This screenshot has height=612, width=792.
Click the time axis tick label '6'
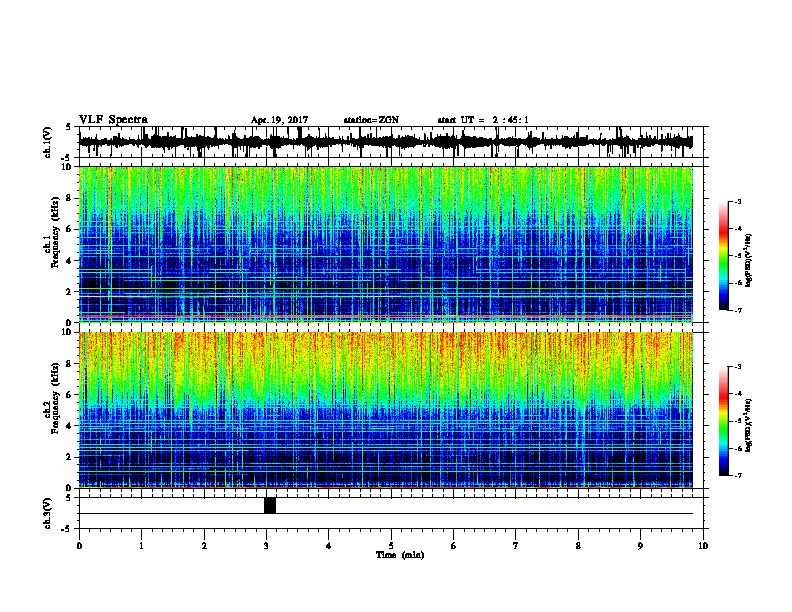[x=454, y=546]
